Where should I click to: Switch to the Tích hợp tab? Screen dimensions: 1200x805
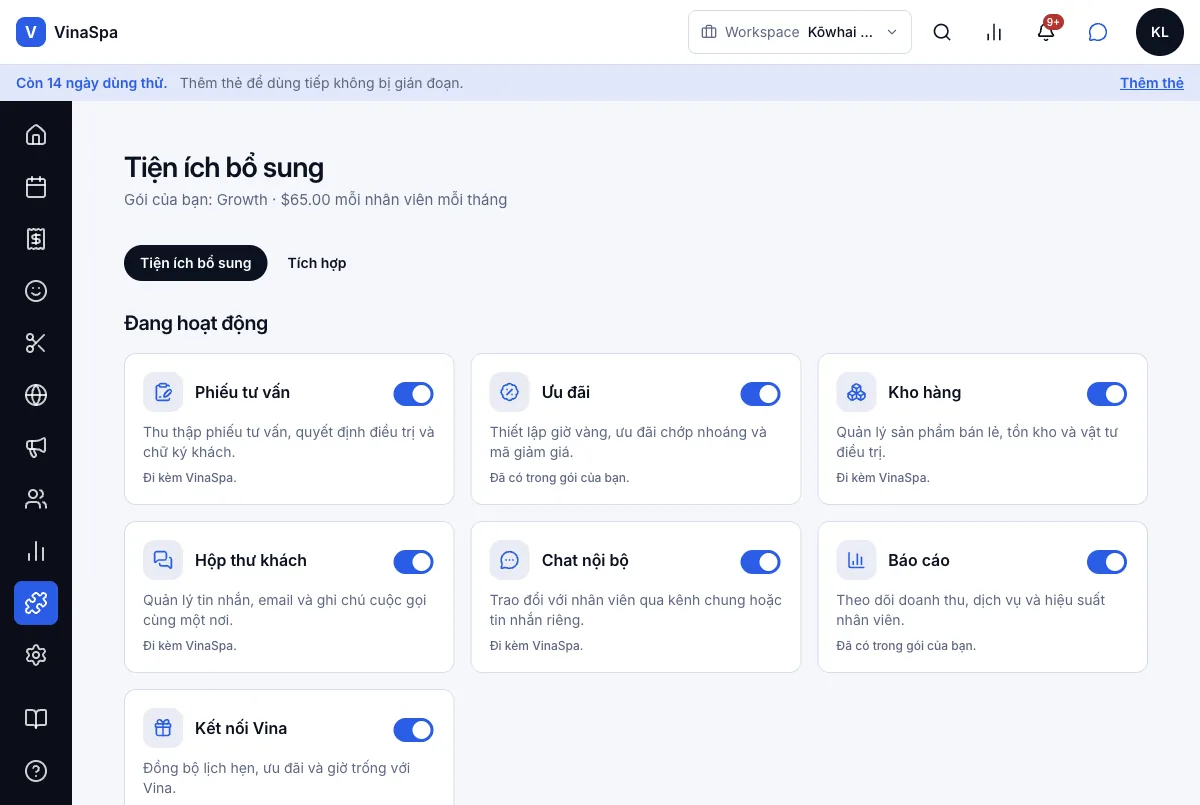317,263
